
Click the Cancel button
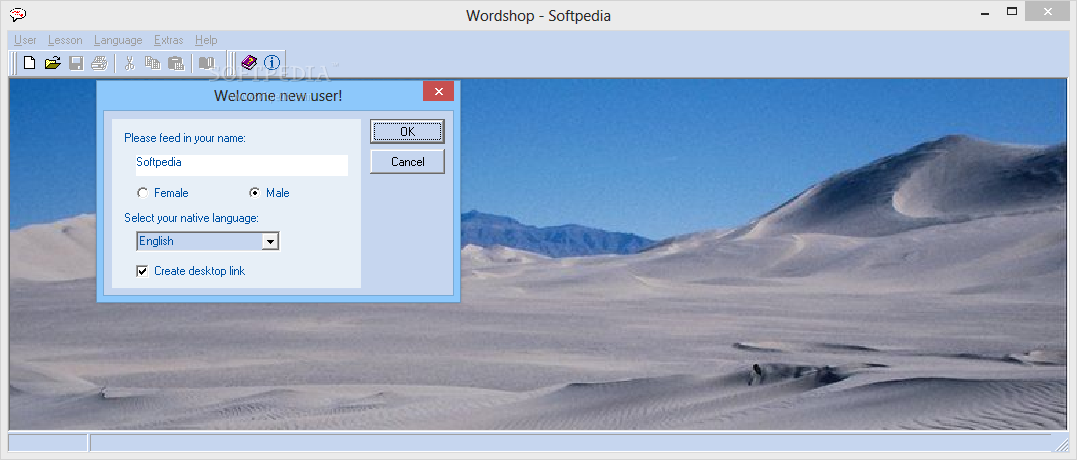[x=407, y=162]
